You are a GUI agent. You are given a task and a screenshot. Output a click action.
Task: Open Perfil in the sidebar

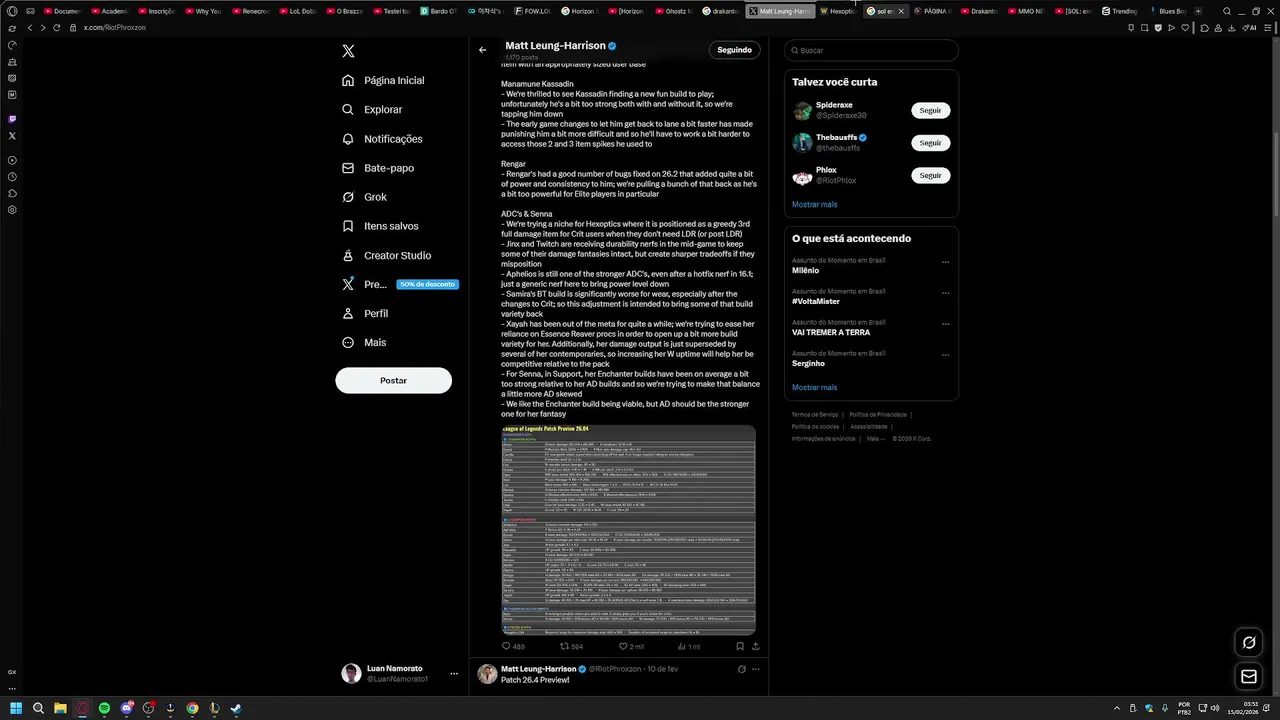(x=365, y=313)
